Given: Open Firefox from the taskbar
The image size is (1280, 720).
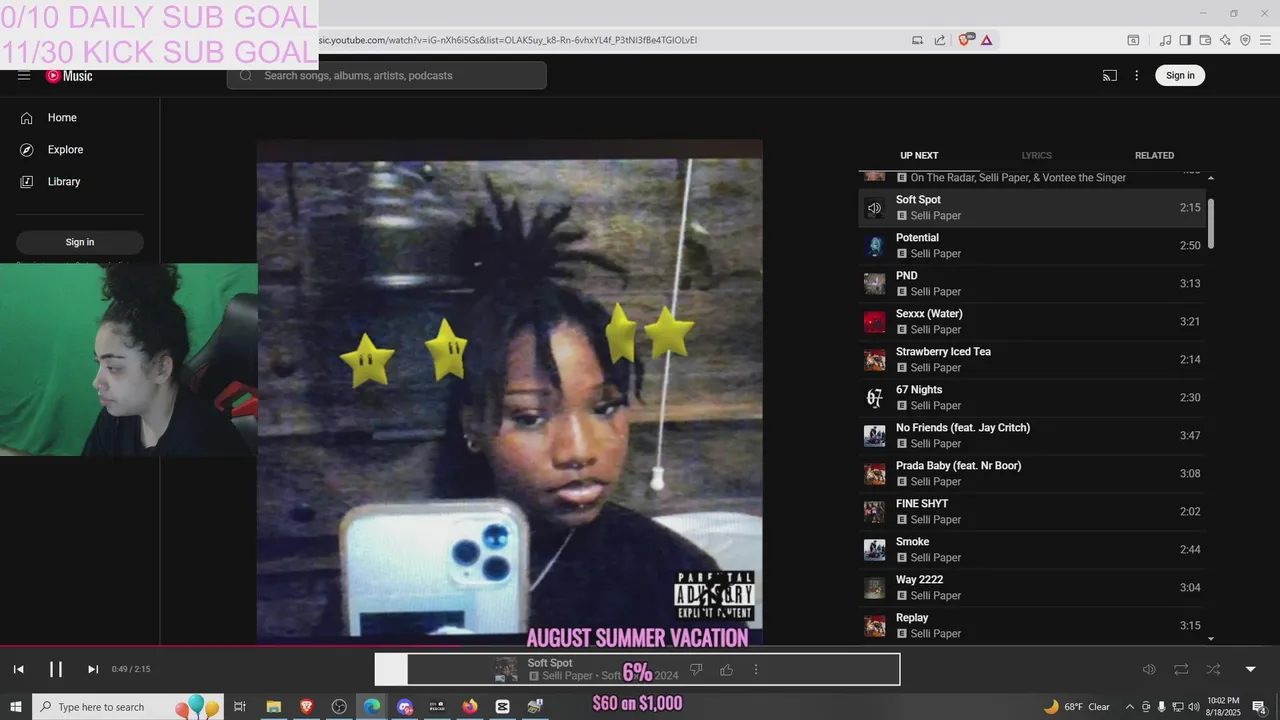Looking at the screenshot, I should click(470, 707).
